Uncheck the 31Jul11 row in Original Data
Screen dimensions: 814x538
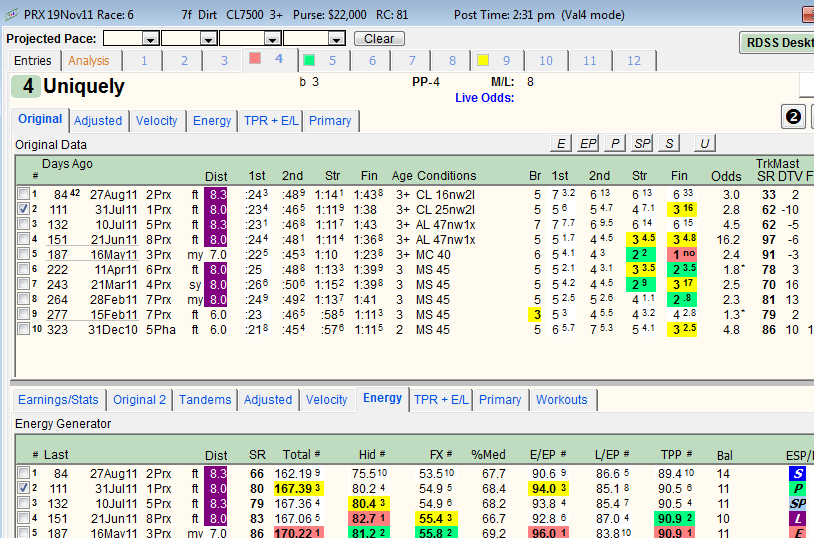(x=23, y=209)
